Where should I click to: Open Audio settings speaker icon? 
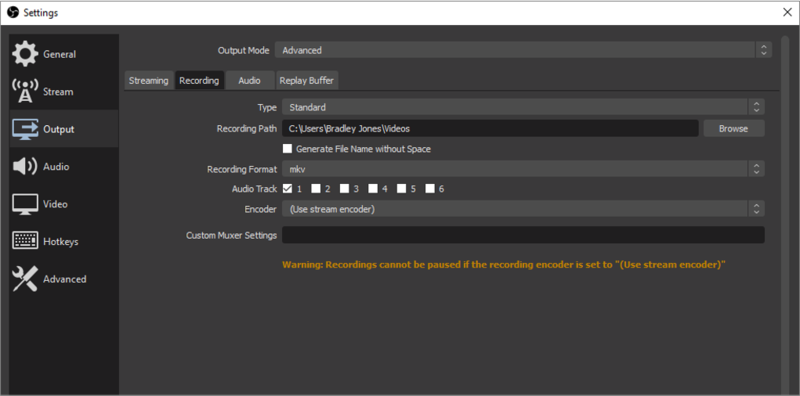(x=24, y=166)
